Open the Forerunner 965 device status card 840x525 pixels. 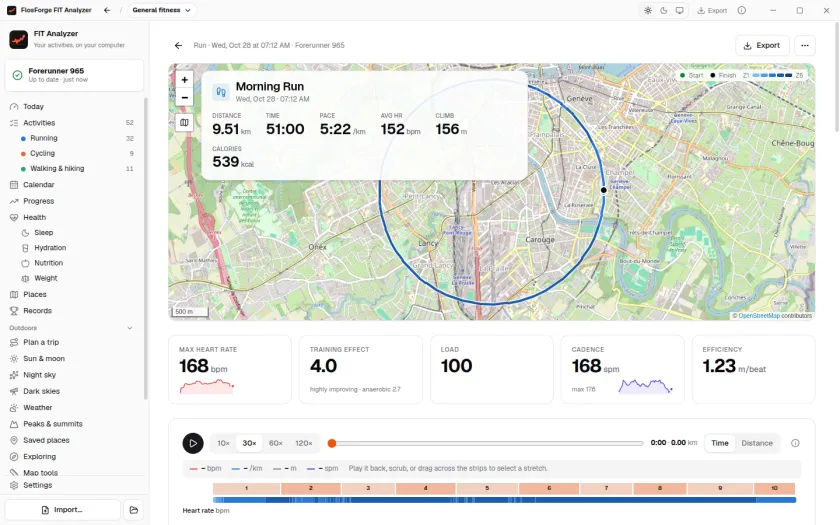pos(74,75)
